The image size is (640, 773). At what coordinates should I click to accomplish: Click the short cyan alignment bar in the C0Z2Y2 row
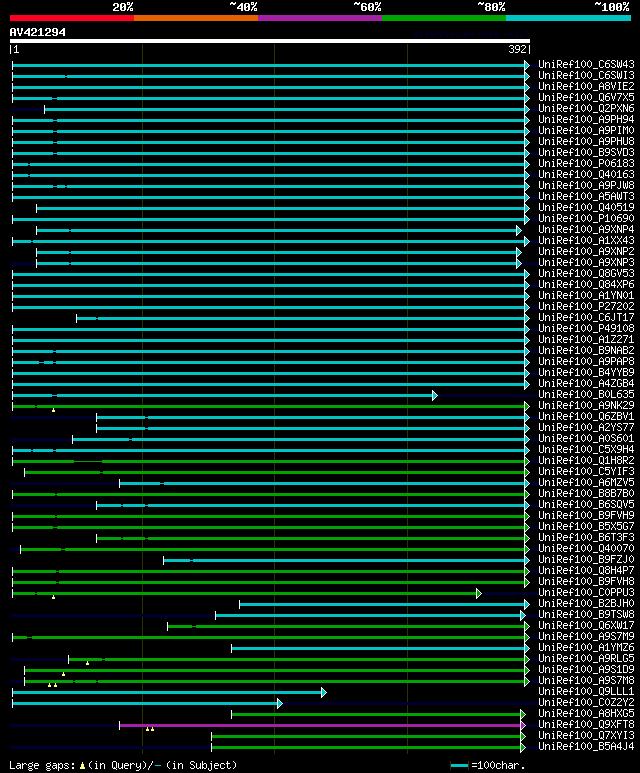pos(145,703)
